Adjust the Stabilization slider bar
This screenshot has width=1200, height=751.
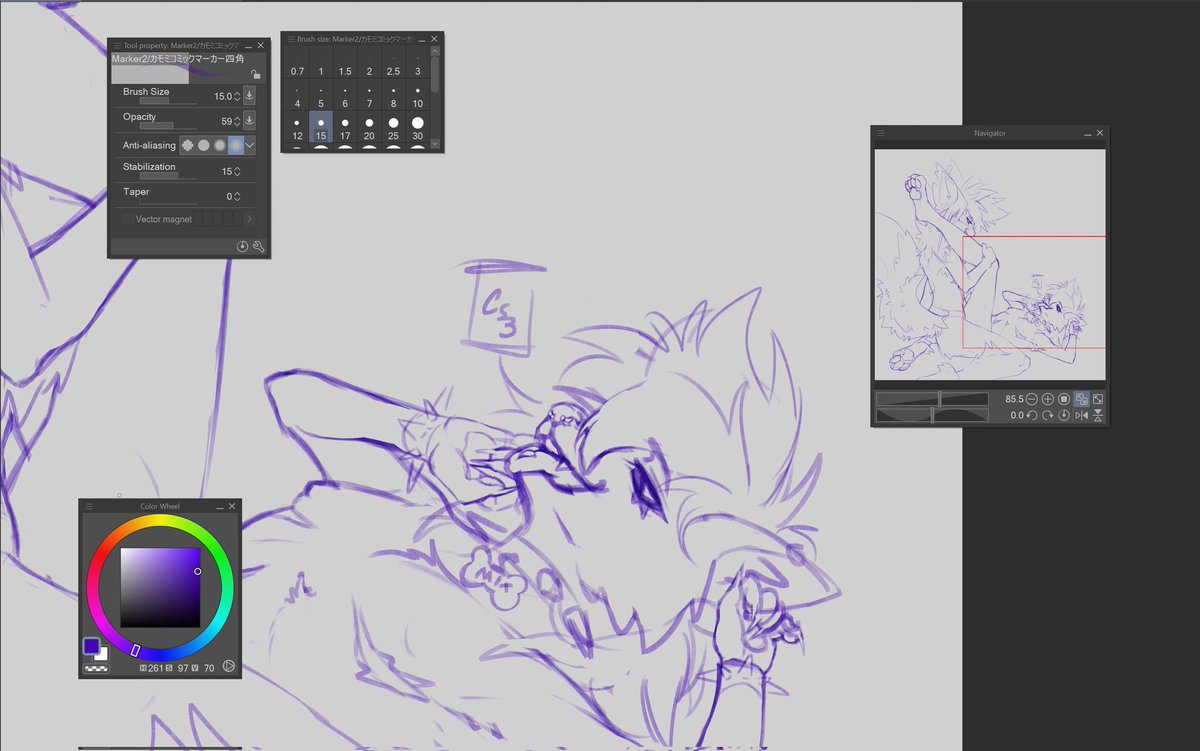coord(168,176)
